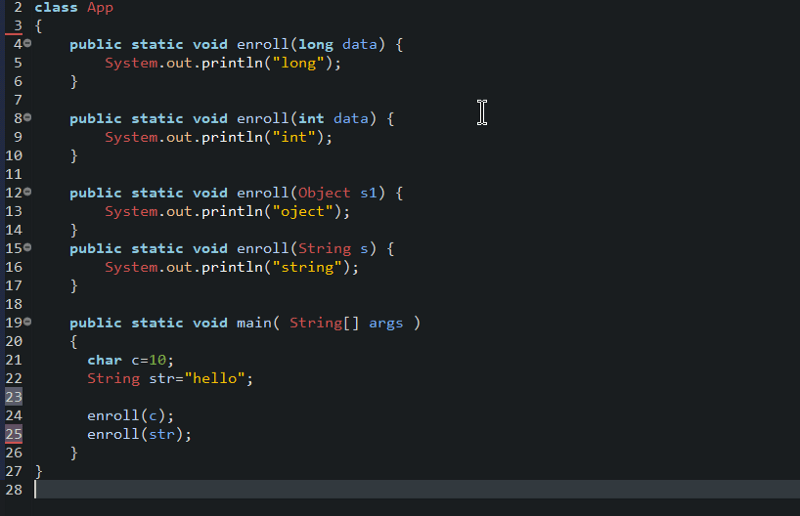Collapse the main method fold marker

pos(28,322)
